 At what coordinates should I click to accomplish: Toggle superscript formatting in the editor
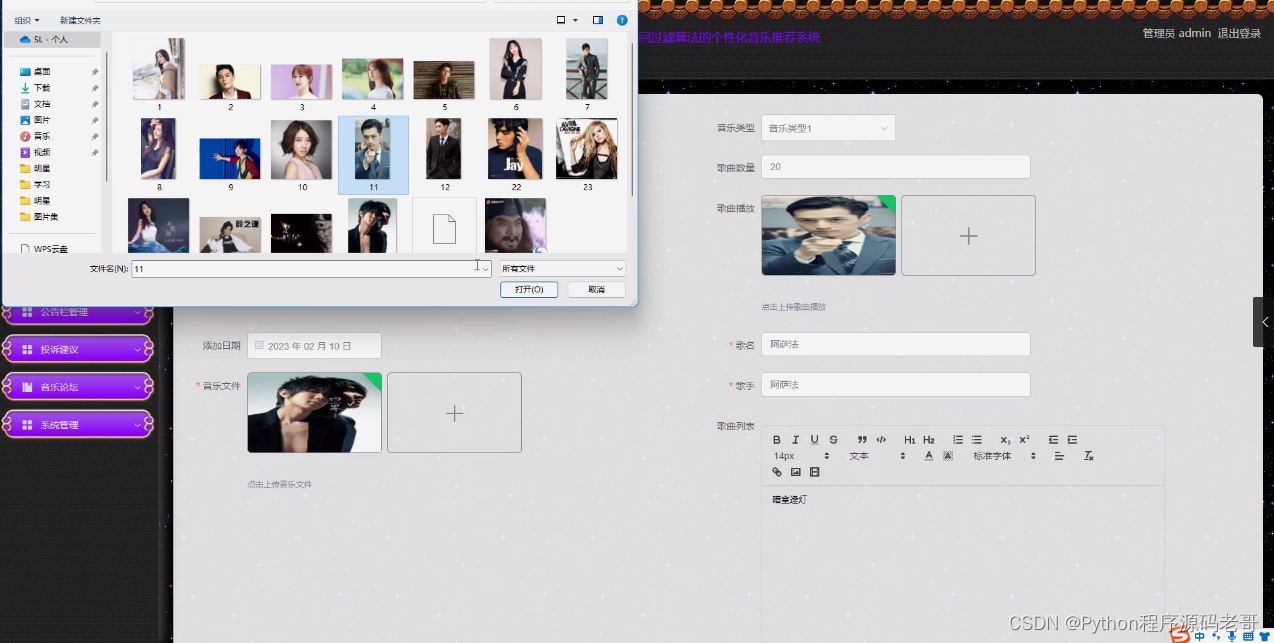point(1025,439)
